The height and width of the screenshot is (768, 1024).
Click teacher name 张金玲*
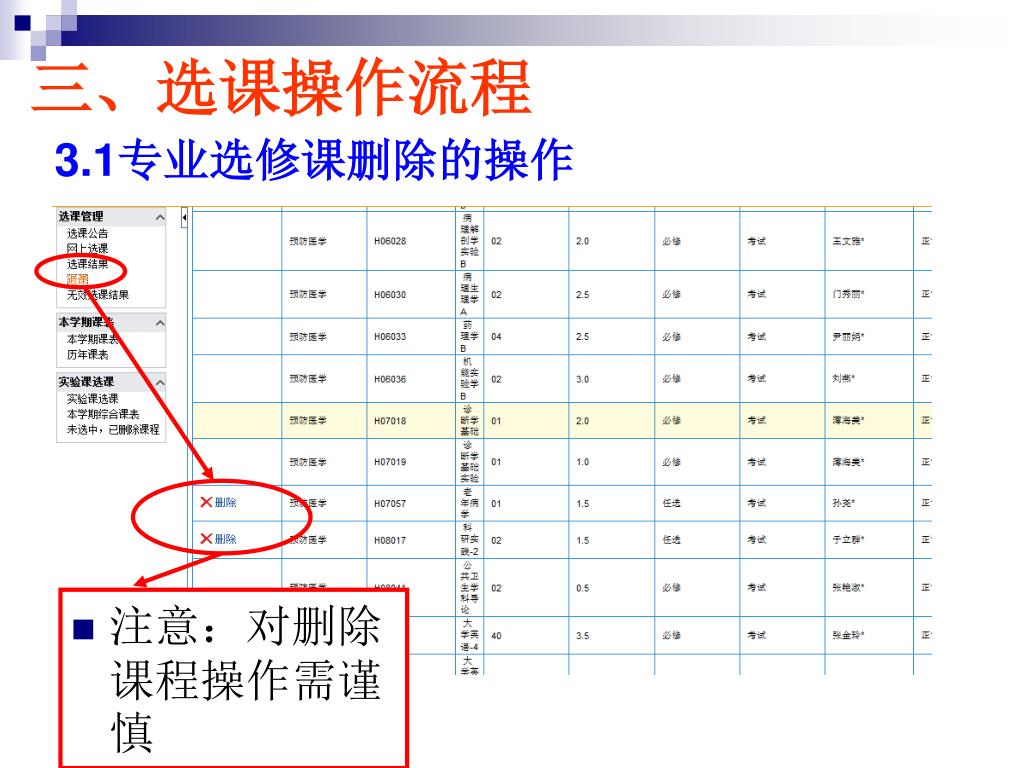click(848, 635)
